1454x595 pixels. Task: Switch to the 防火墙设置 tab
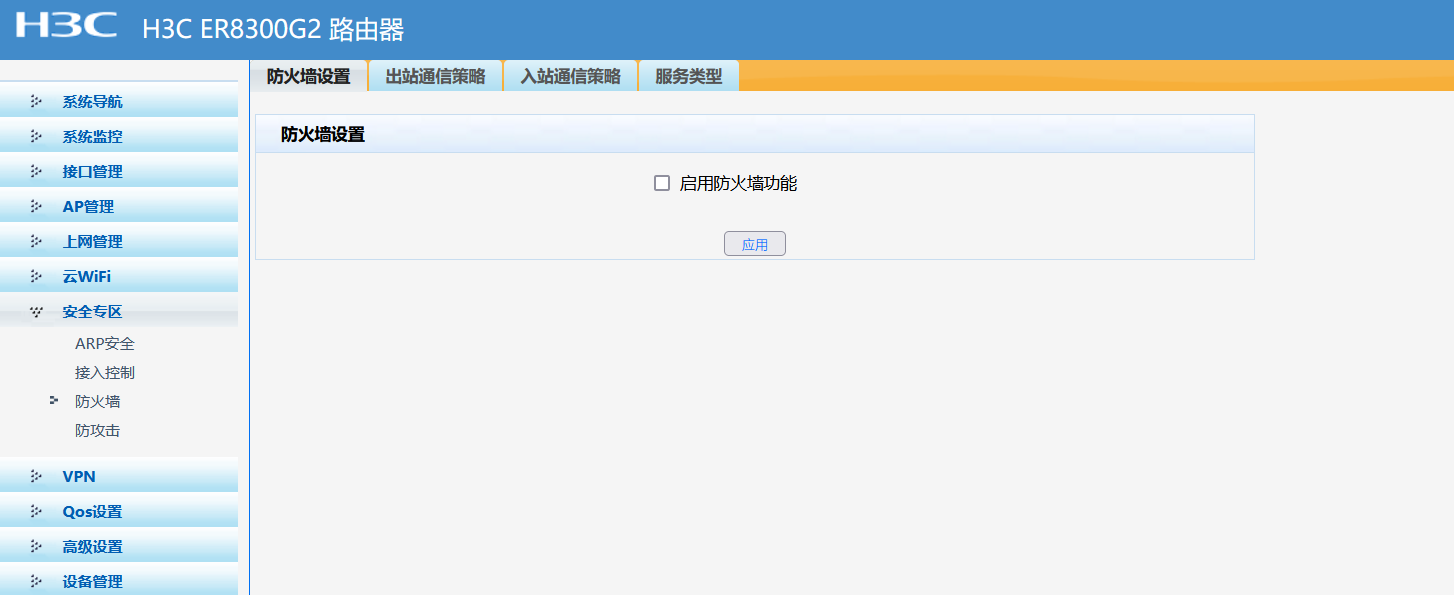tap(309, 76)
